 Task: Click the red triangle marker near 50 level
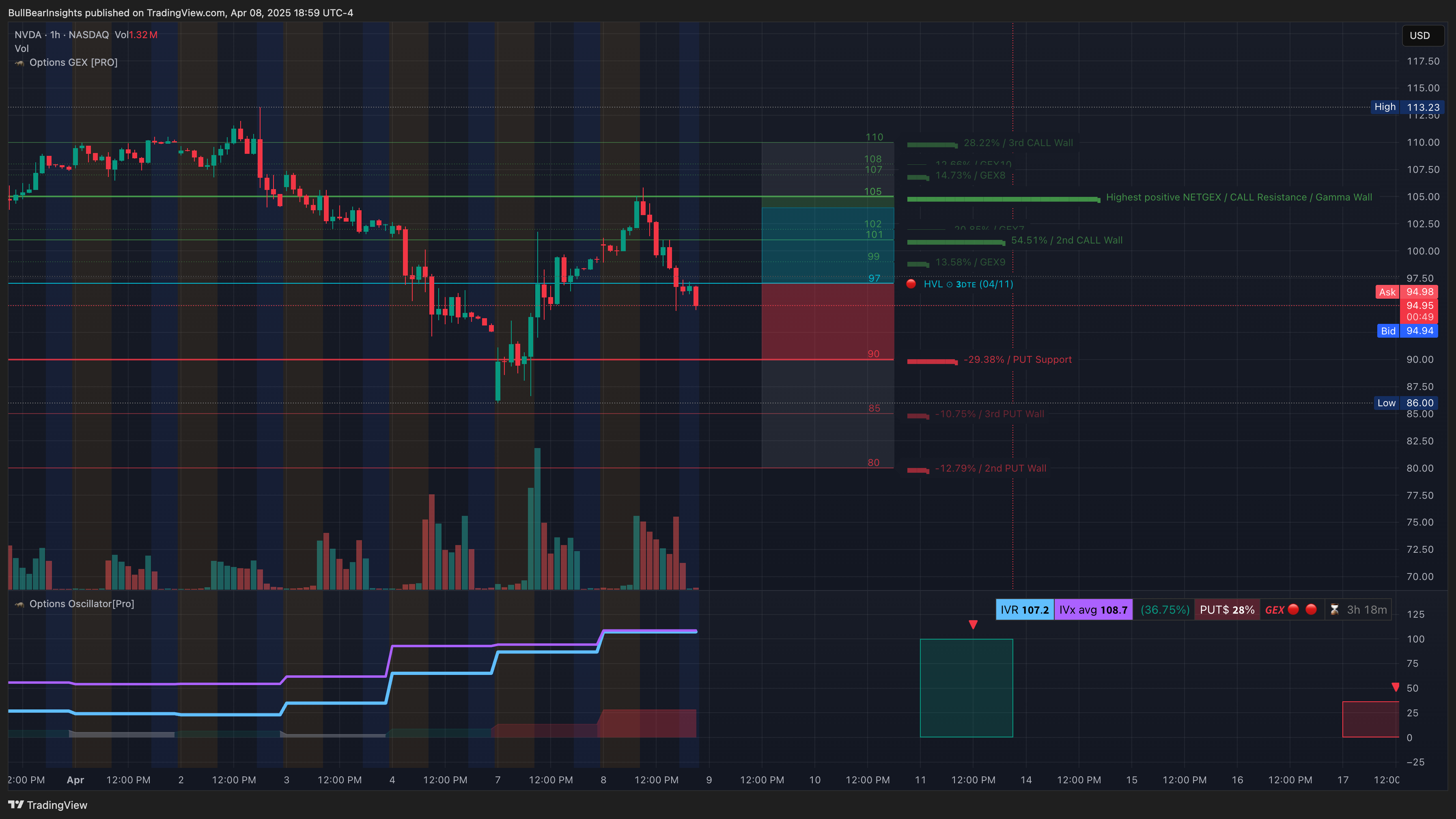pos(1396,688)
